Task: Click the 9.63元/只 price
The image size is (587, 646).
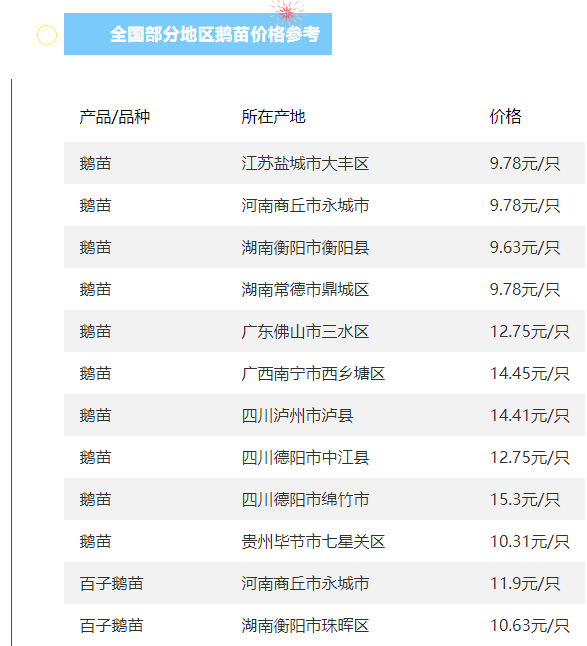Action: click(525, 248)
